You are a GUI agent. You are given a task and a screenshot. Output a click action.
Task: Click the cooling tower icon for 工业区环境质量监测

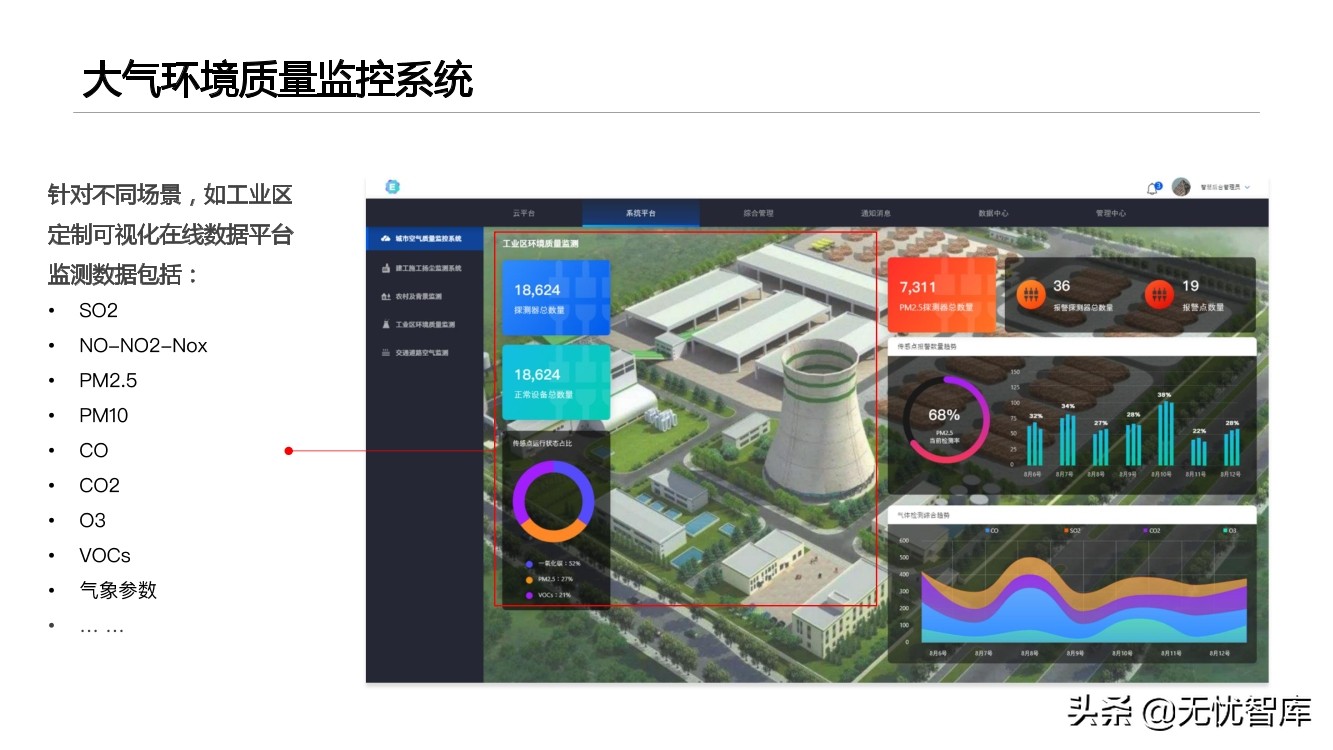tap(385, 324)
